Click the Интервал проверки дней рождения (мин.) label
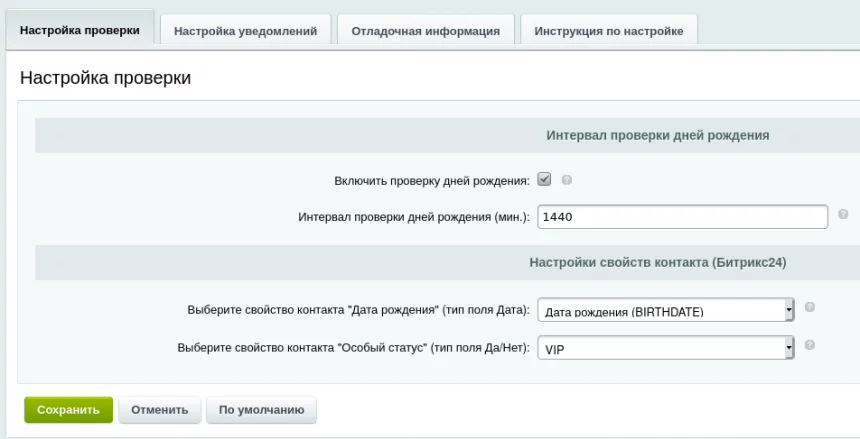 pyautogui.click(x=414, y=217)
